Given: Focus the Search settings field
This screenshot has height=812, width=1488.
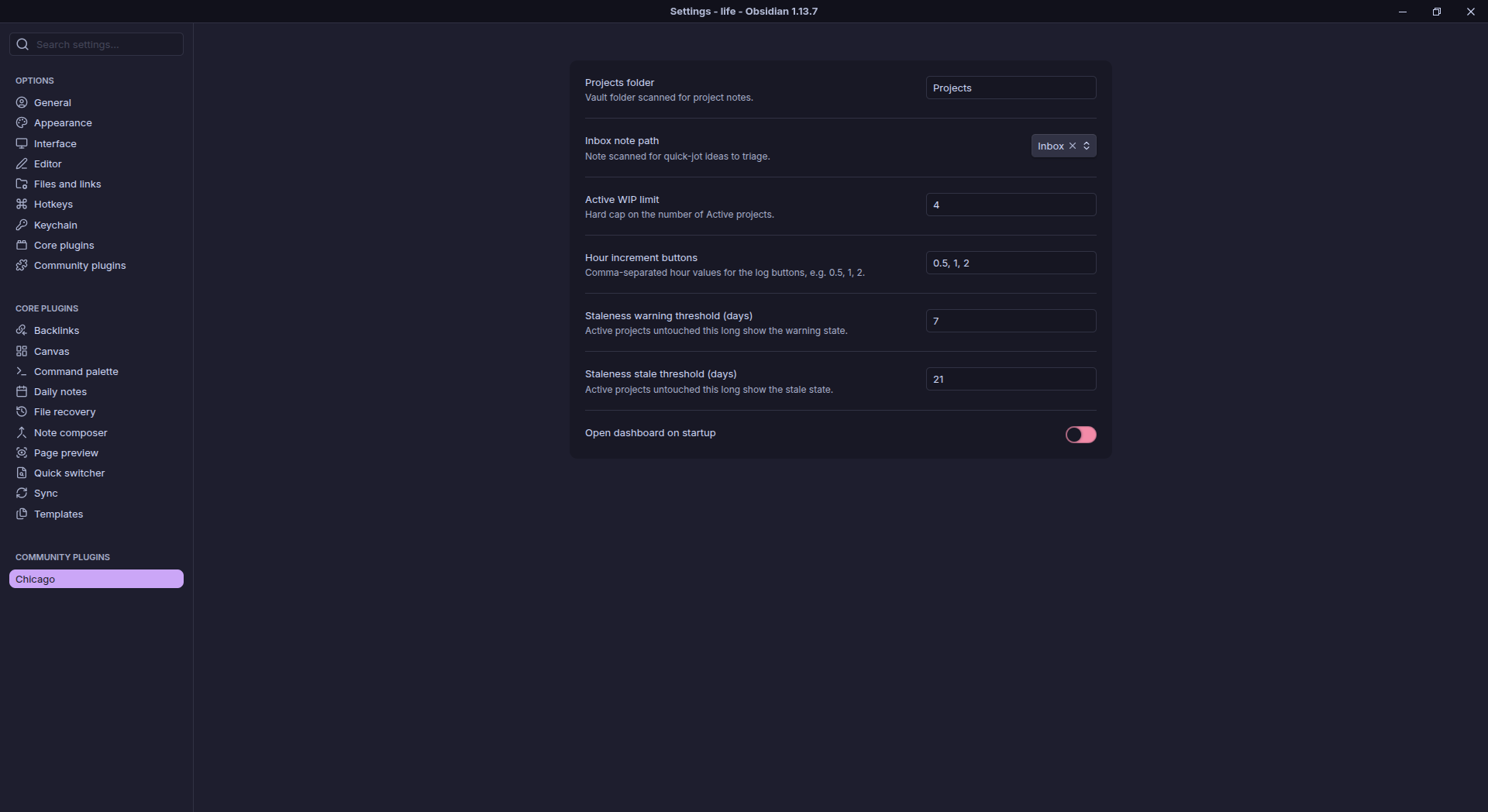Looking at the screenshot, I should 96,44.
